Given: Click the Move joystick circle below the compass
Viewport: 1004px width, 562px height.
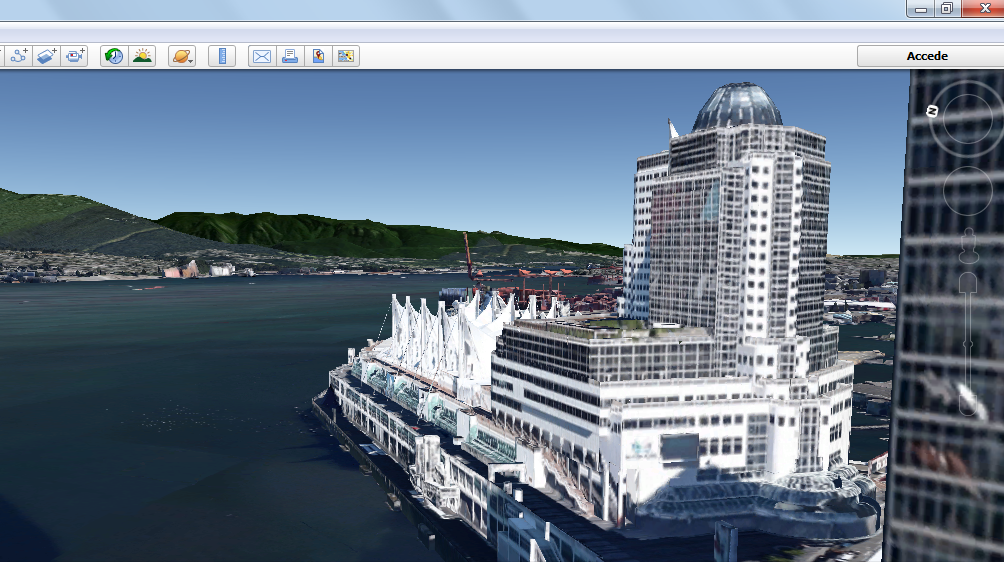Looking at the screenshot, I should [x=968, y=191].
